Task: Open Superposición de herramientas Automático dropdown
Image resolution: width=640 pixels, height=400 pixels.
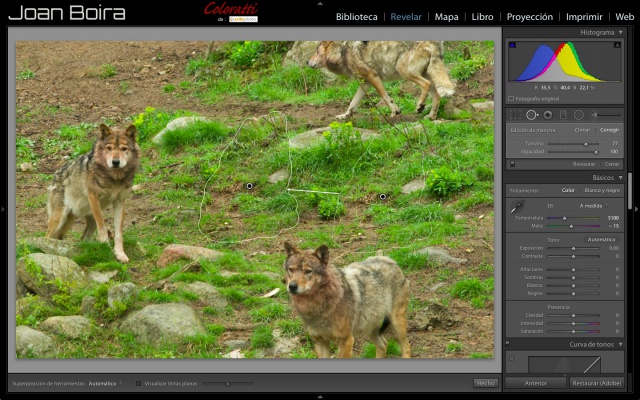Action: coord(105,384)
